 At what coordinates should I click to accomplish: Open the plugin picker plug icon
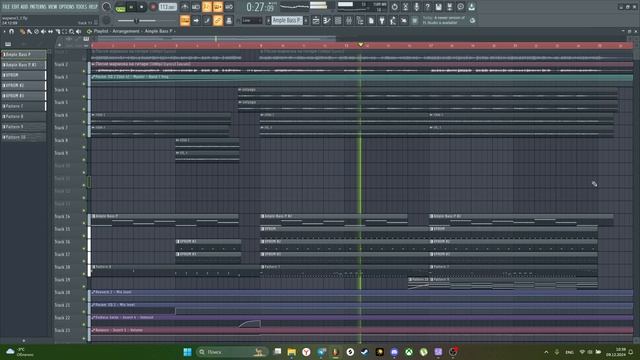382,20
